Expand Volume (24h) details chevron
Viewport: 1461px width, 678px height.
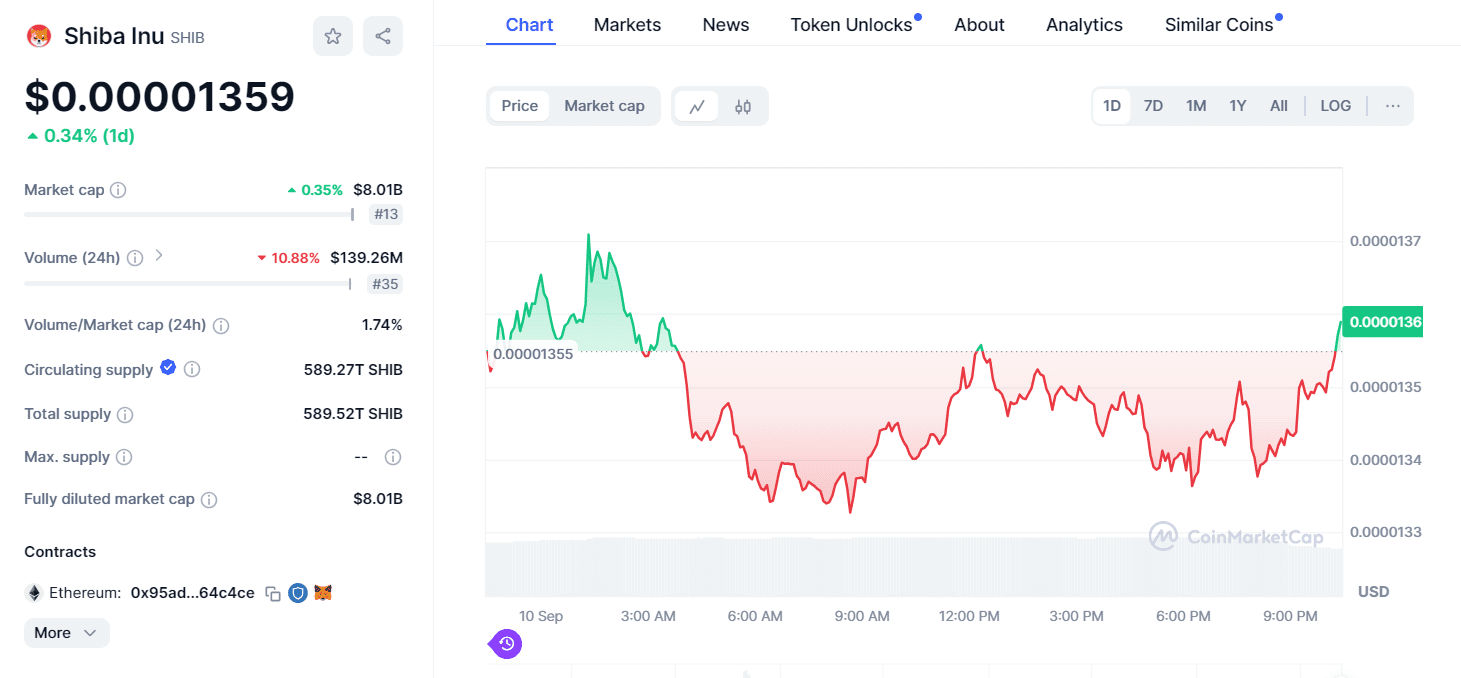[x=158, y=256]
